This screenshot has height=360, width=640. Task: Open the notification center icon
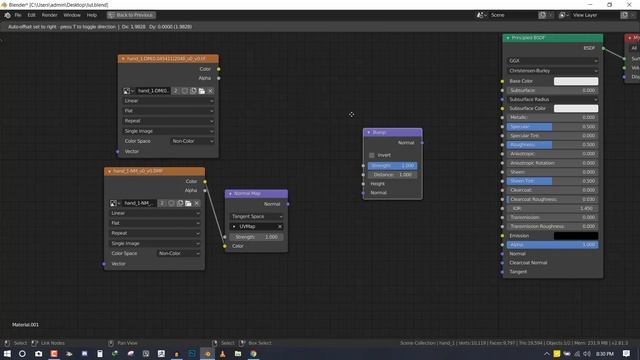pos(627,354)
